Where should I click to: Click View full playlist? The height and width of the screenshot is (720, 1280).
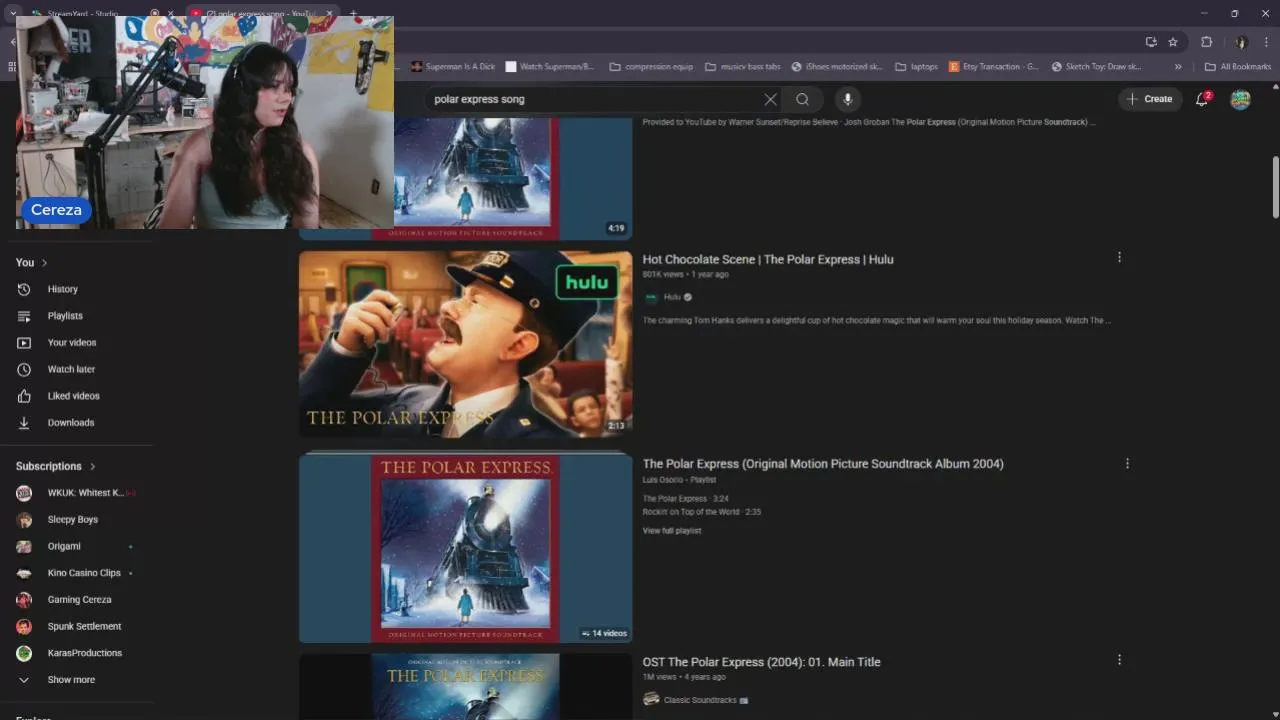point(672,531)
